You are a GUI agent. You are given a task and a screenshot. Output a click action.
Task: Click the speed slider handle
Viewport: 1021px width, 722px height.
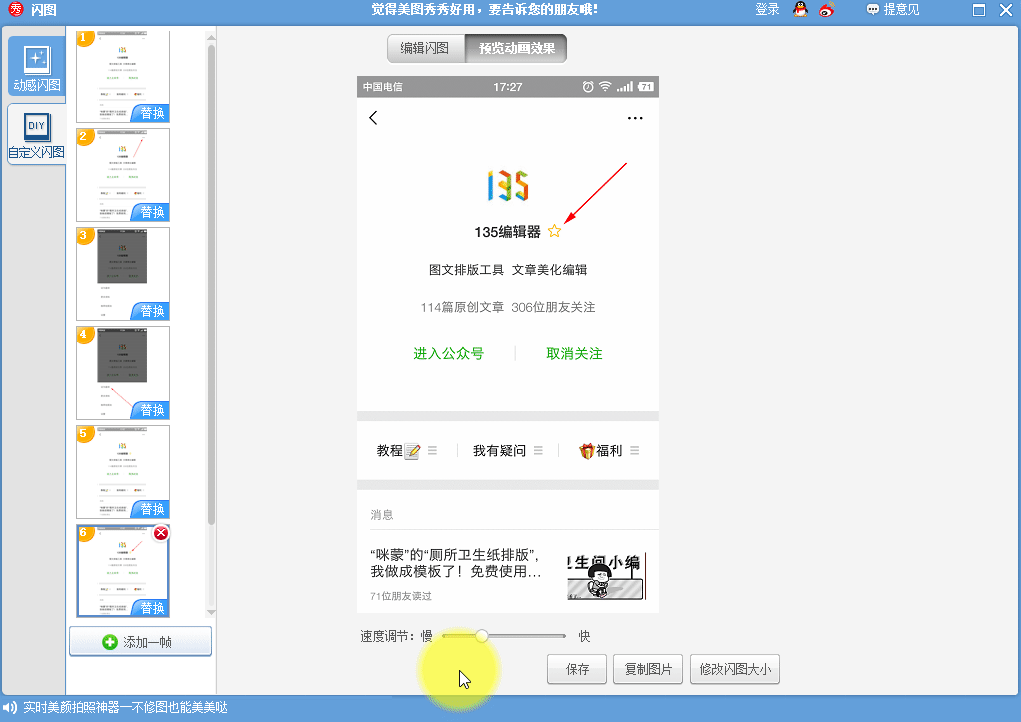(481, 635)
